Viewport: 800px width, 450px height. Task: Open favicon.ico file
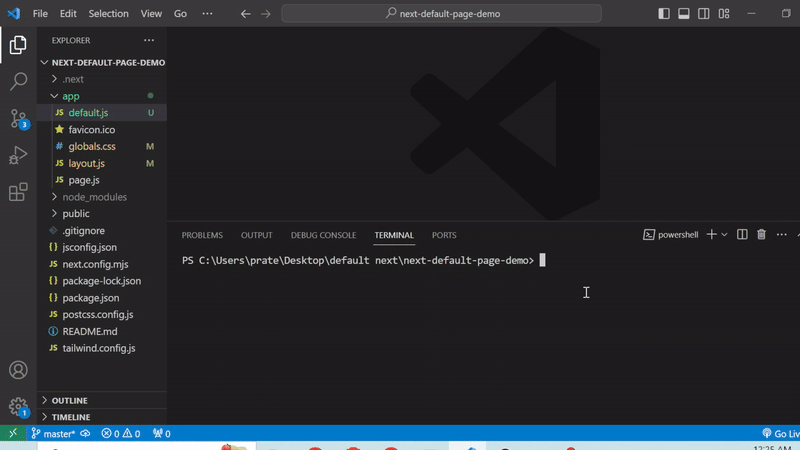point(102,130)
